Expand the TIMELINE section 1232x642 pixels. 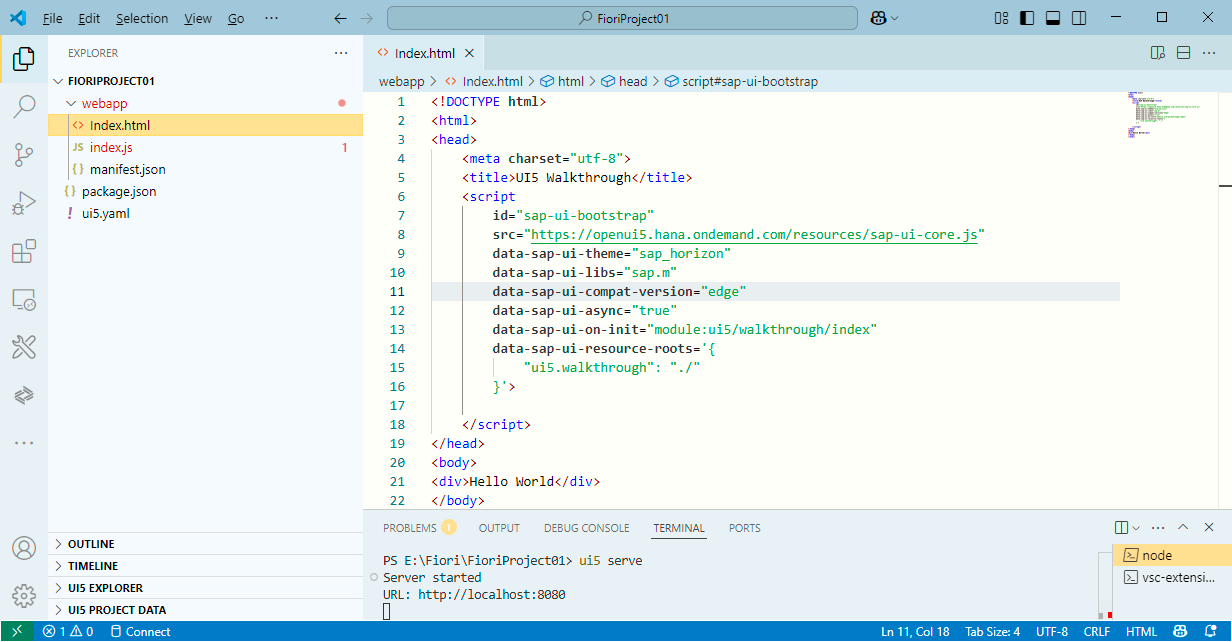click(x=205, y=566)
